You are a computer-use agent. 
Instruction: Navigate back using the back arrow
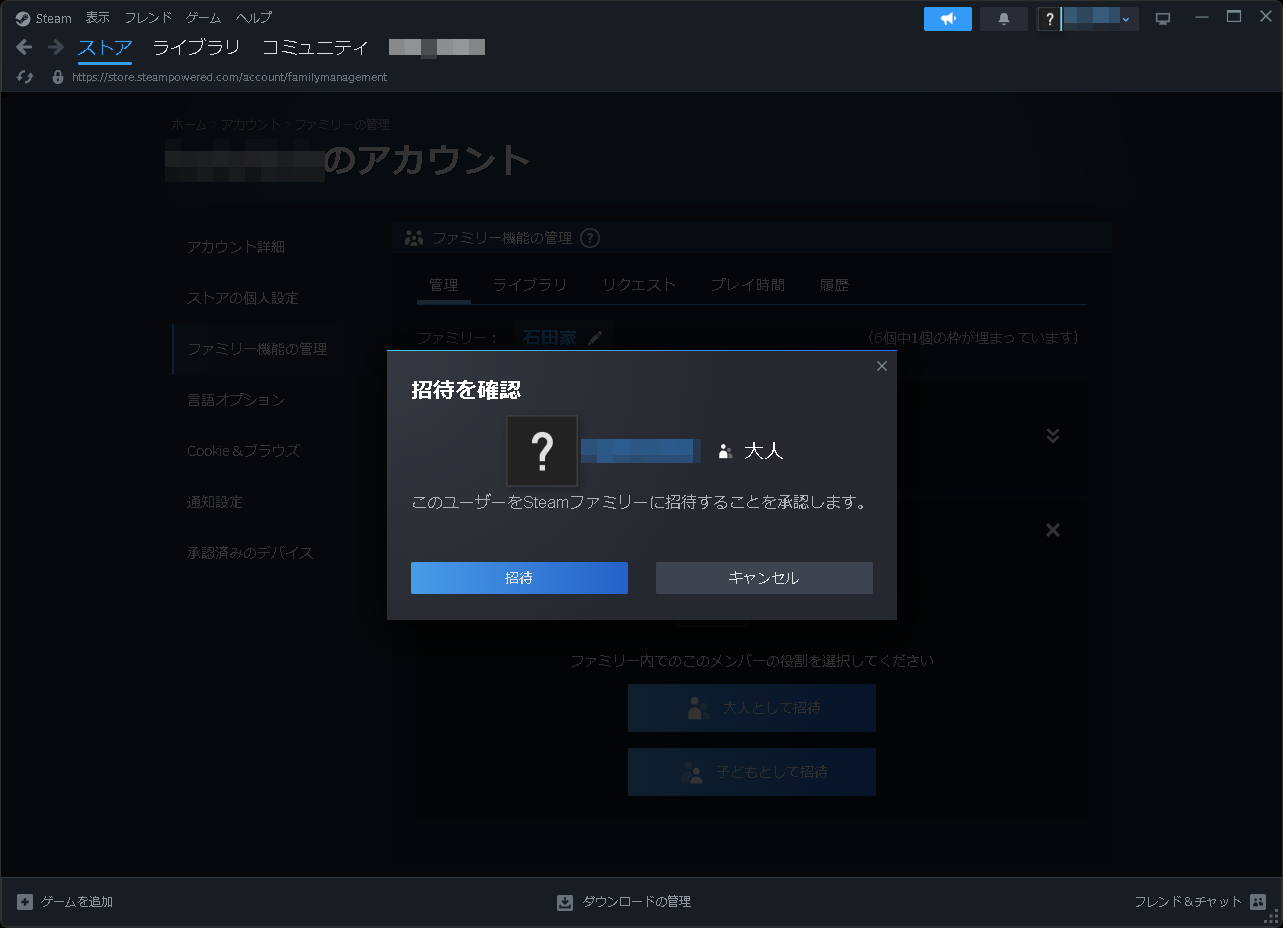tap(23, 46)
